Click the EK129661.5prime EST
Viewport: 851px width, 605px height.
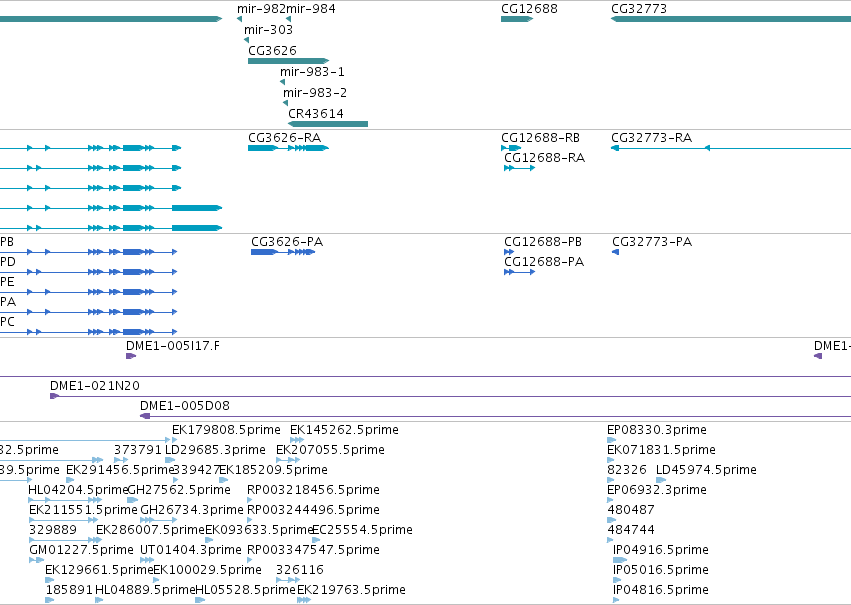(49, 581)
